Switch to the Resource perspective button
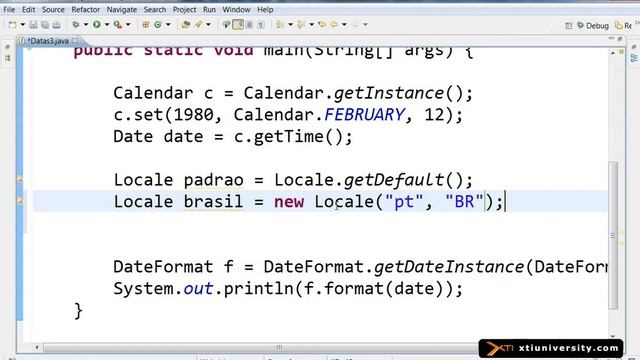The width and height of the screenshot is (640, 360). coord(623,26)
